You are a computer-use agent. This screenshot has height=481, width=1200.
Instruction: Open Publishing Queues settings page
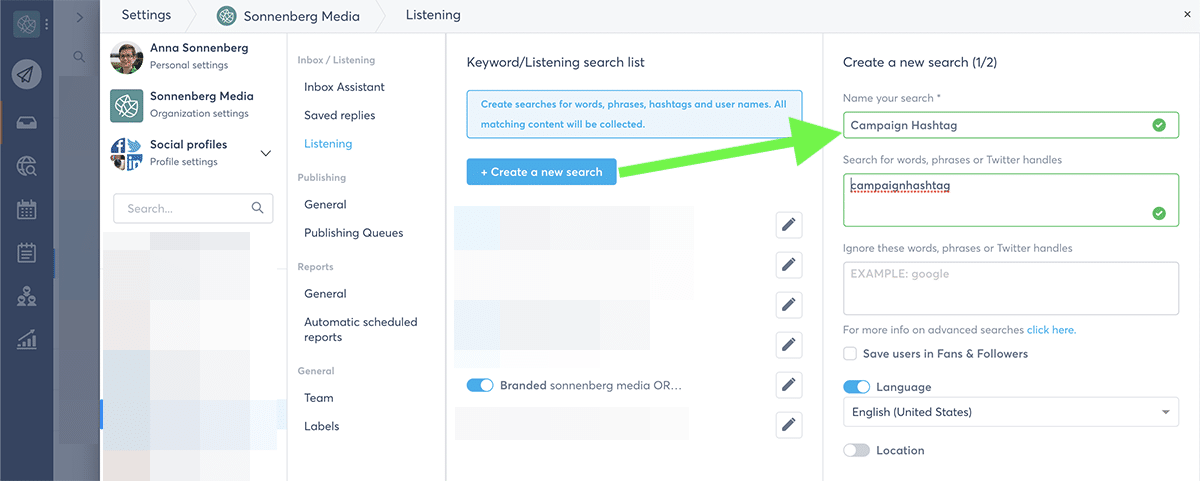354,233
